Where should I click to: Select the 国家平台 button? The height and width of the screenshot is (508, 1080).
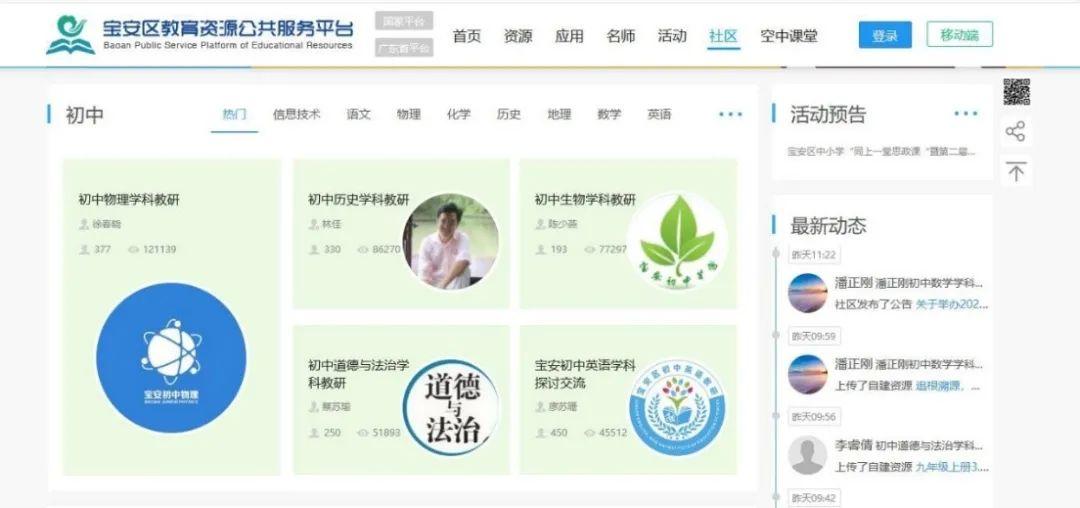pyautogui.click(x=404, y=21)
